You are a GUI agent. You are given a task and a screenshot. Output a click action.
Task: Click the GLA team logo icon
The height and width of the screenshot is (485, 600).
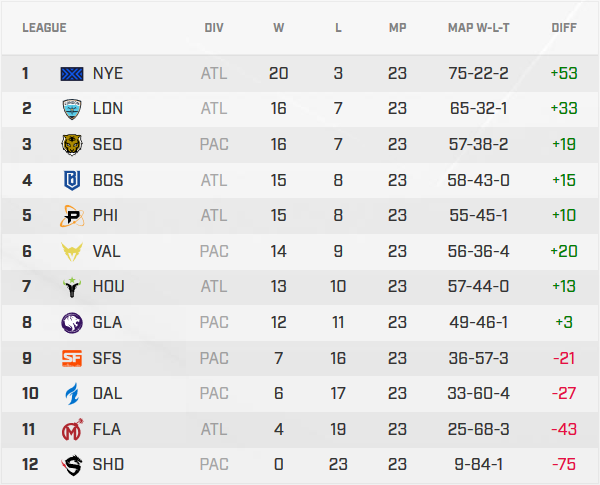73,323
